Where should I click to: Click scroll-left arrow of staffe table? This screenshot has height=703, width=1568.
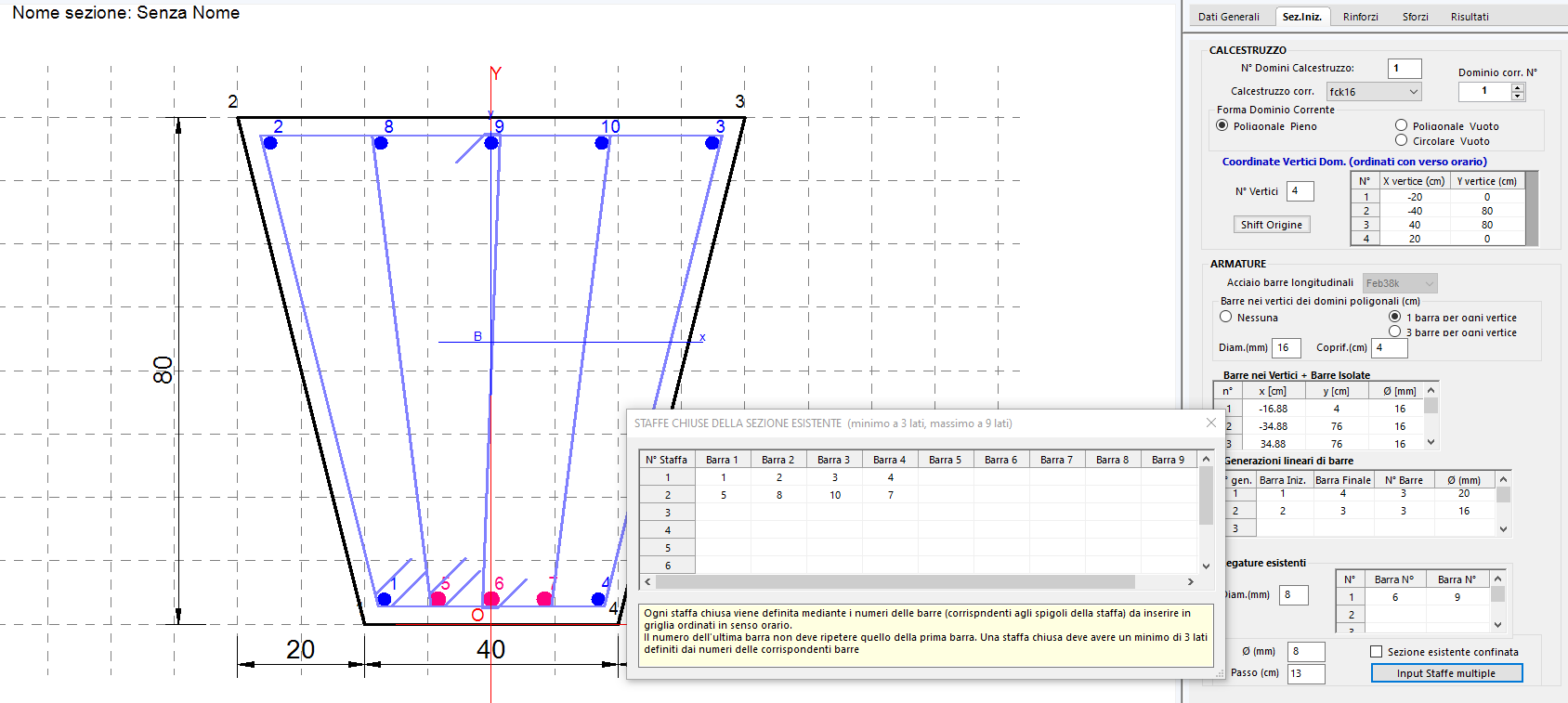pyautogui.click(x=648, y=581)
